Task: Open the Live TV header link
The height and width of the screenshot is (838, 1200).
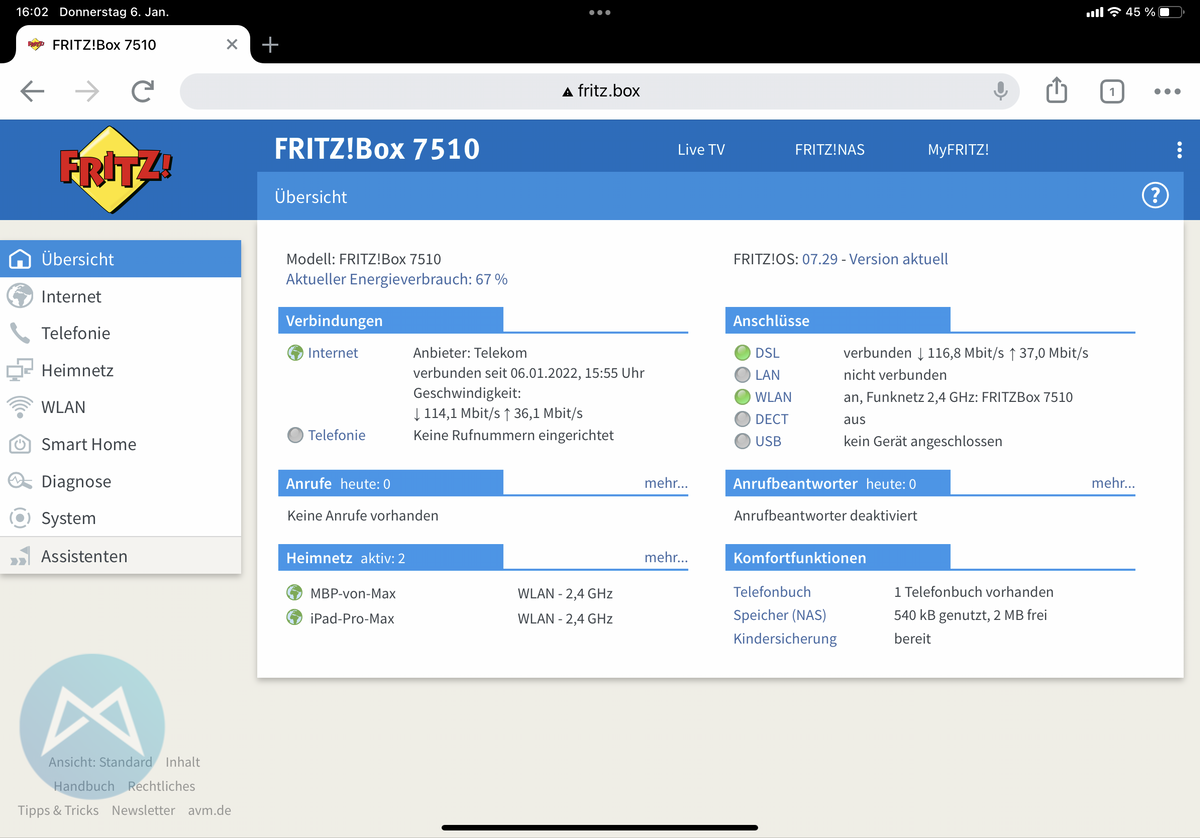Action: (701, 149)
